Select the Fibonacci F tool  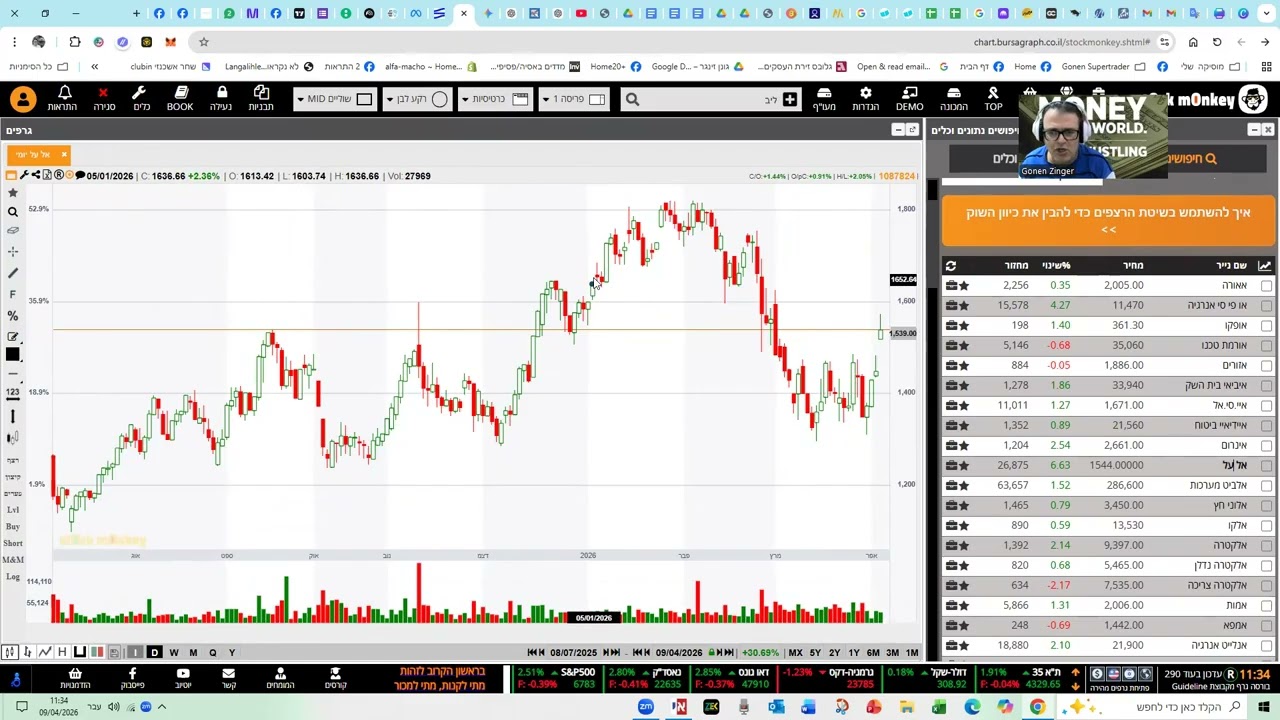(x=13, y=294)
